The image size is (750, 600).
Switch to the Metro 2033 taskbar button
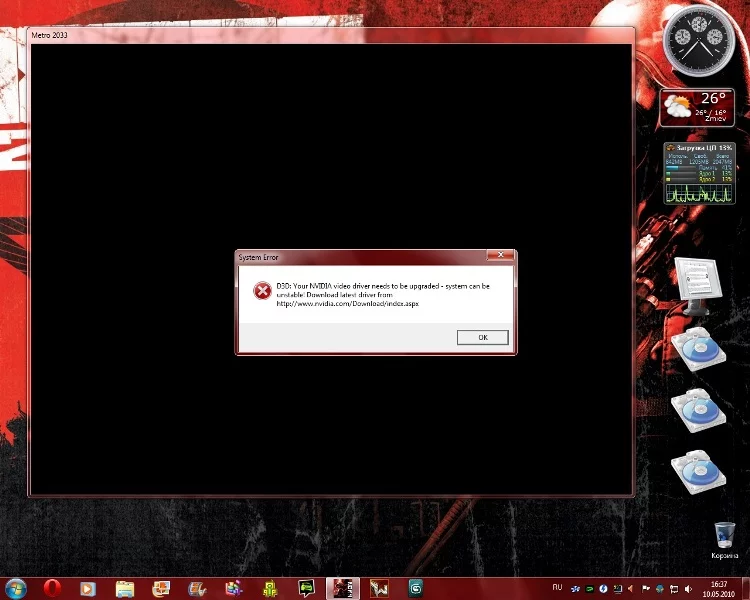342,589
